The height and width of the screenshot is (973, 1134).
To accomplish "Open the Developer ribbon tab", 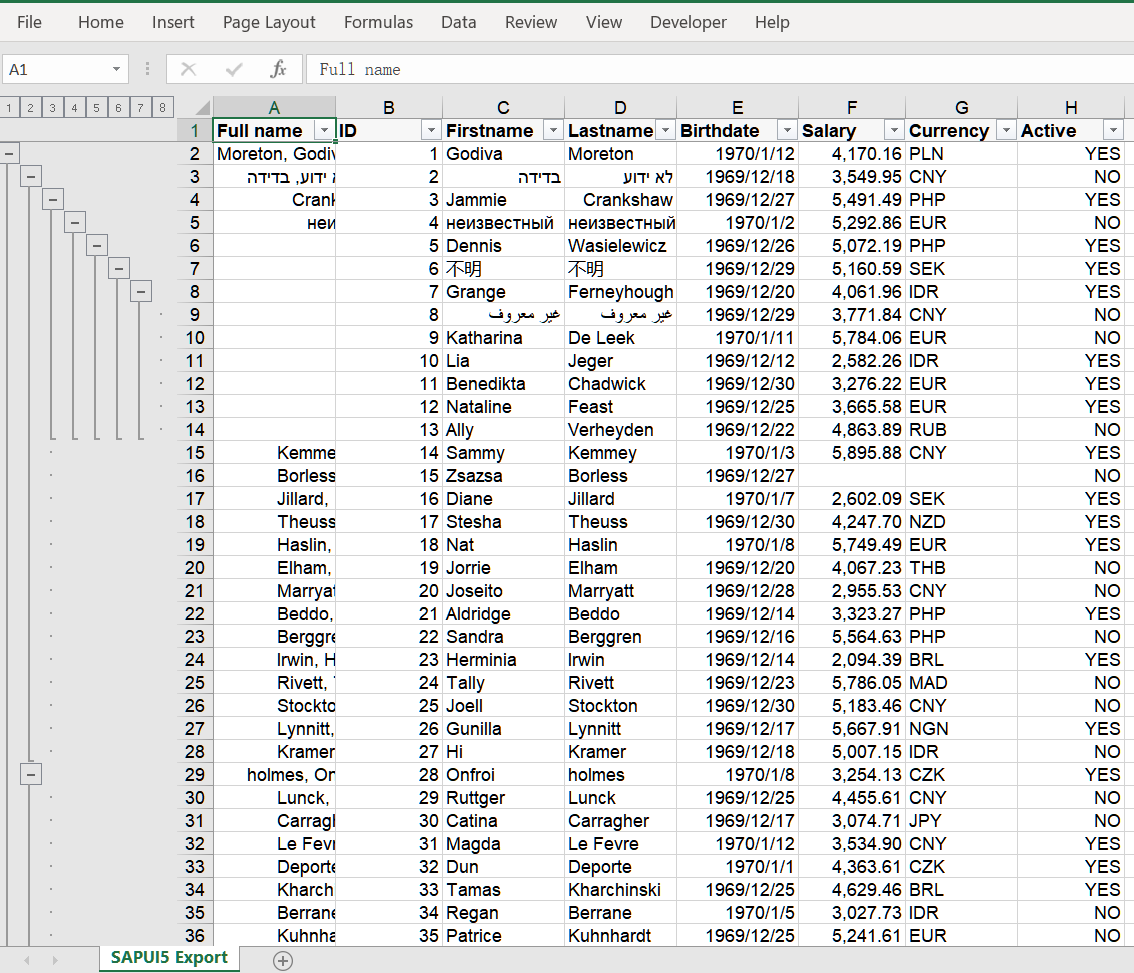I will (688, 22).
